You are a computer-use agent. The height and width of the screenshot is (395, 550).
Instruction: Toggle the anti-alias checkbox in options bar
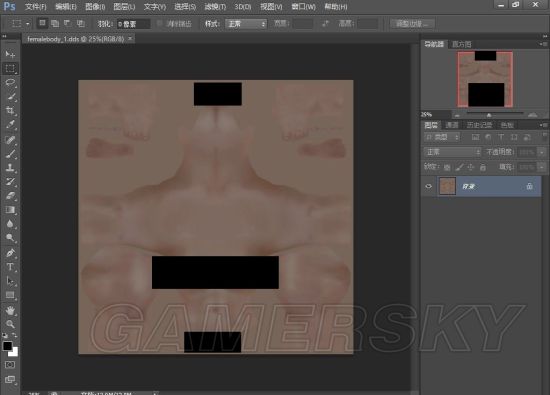(160, 24)
